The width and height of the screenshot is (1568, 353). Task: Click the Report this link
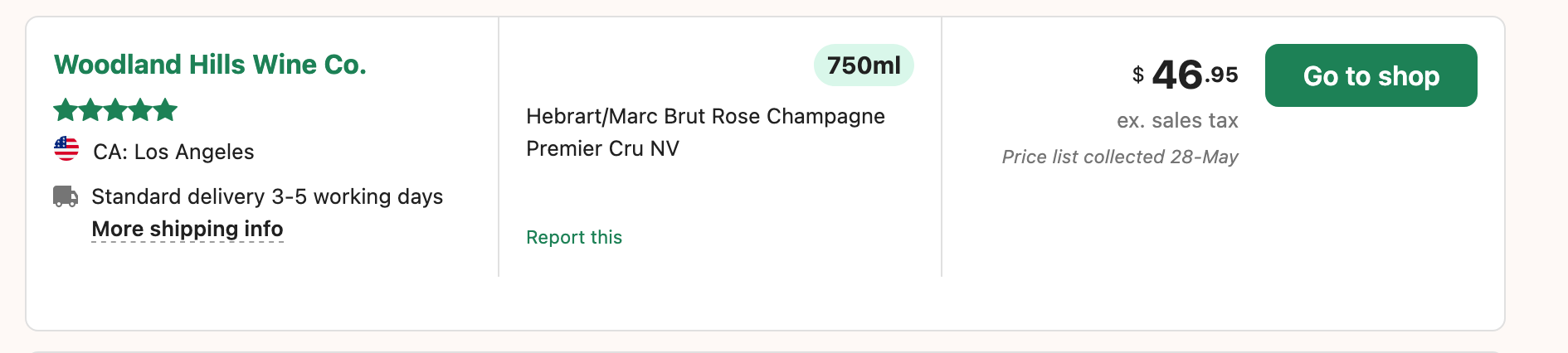574,238
